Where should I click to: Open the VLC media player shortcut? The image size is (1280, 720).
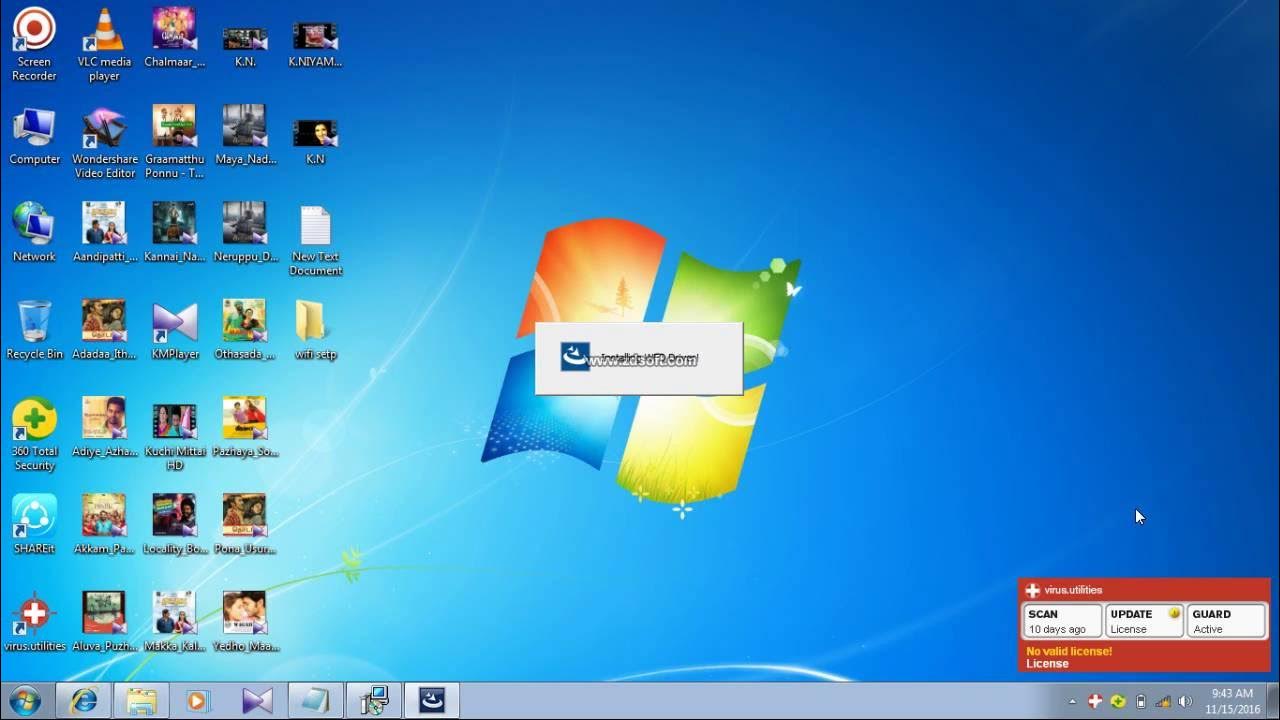click(x=104, y=45)
